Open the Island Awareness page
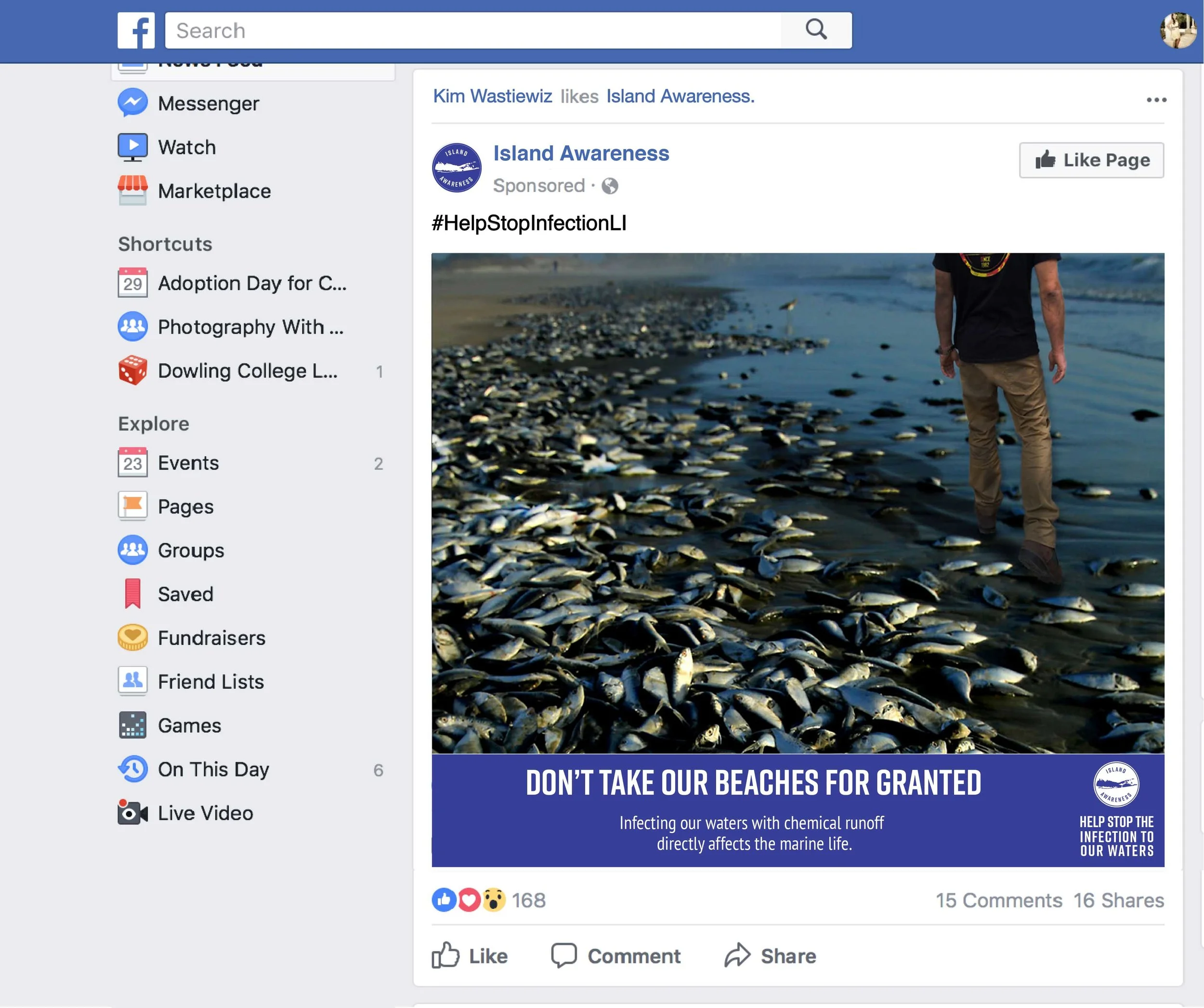 581,153
